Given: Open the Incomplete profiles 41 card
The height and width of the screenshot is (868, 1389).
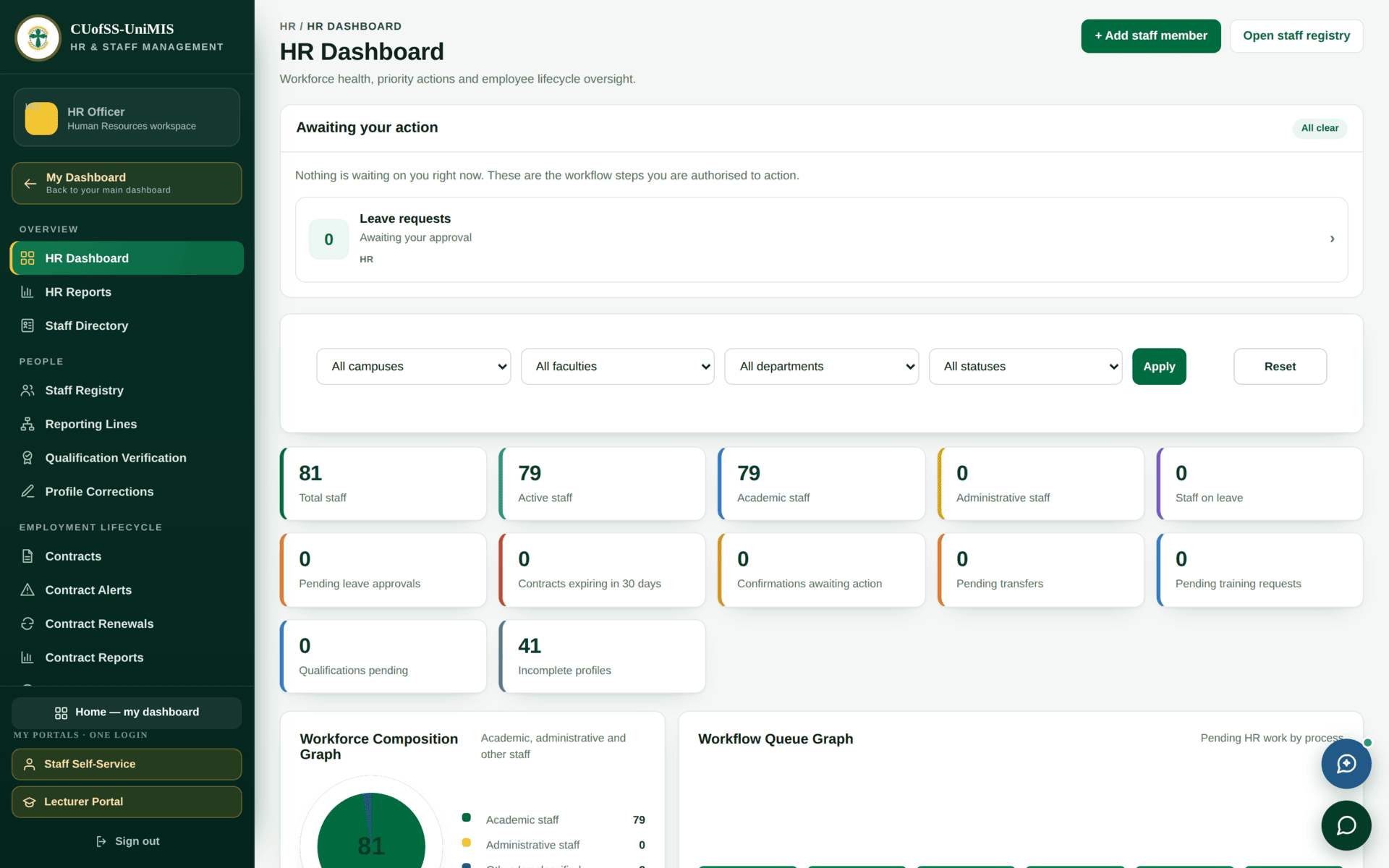Looking at the screenshot, I should 603,657.
